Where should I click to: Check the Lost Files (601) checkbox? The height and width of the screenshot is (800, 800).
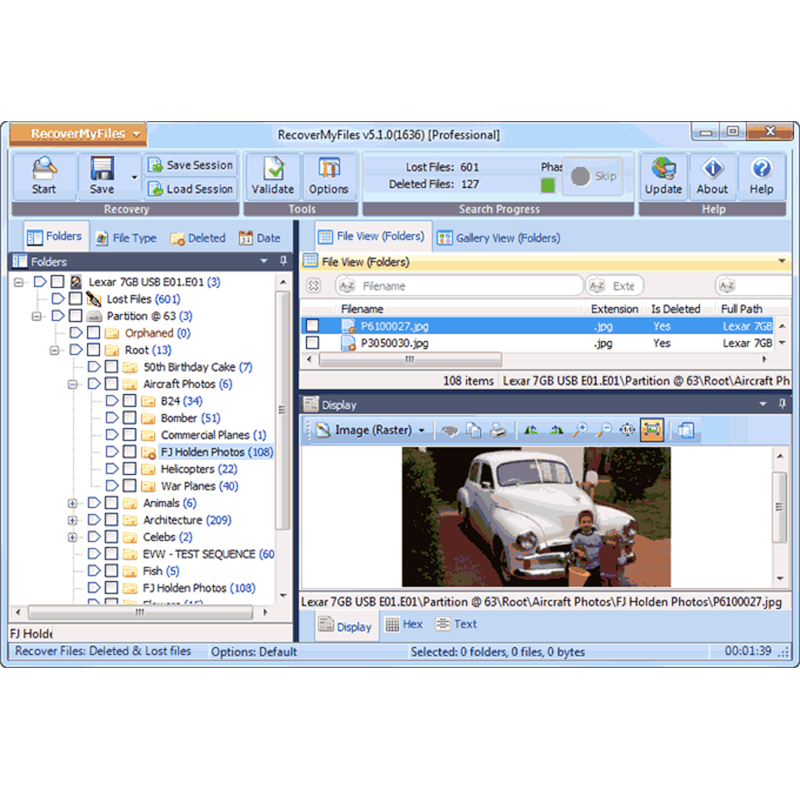click(76, 298)
